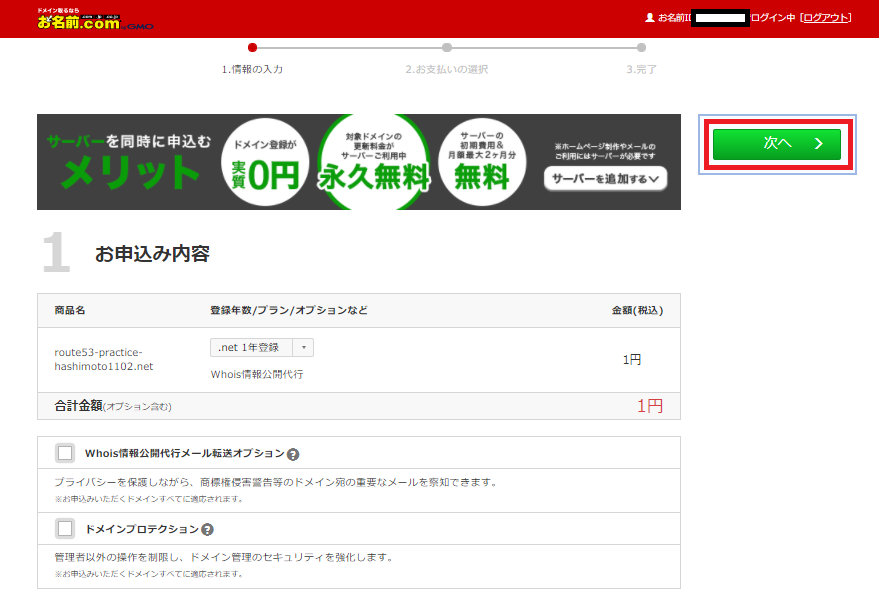The height and width of the screenshot is (604, 879).
Task: Click the user account icon in header
Action: [650, 18]
